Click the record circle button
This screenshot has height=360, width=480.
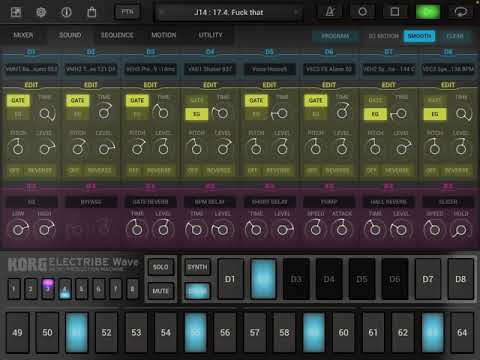point(362,12)
